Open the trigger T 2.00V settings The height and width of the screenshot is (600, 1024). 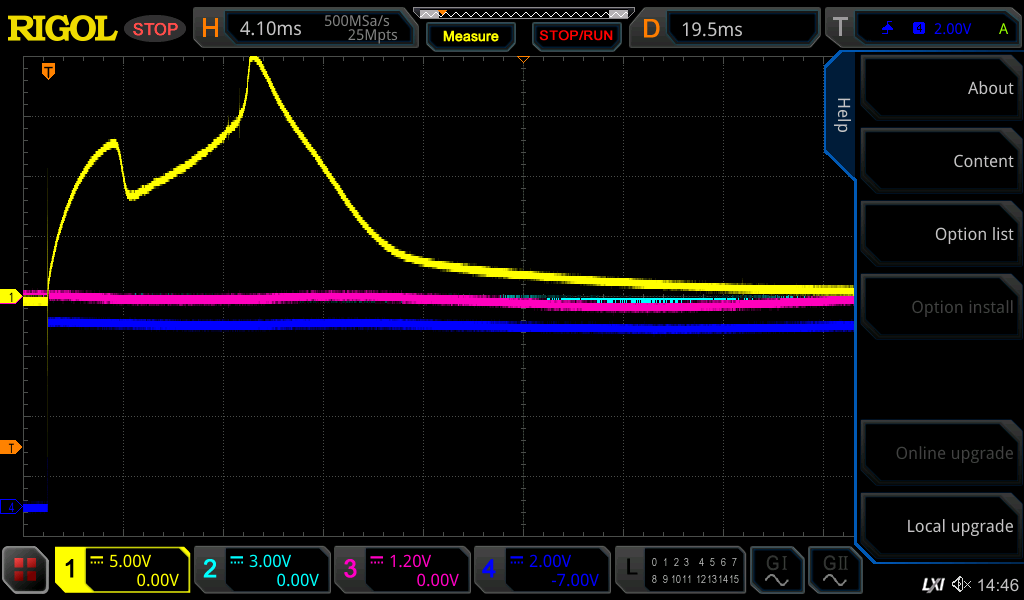click(x=929, y=28)
